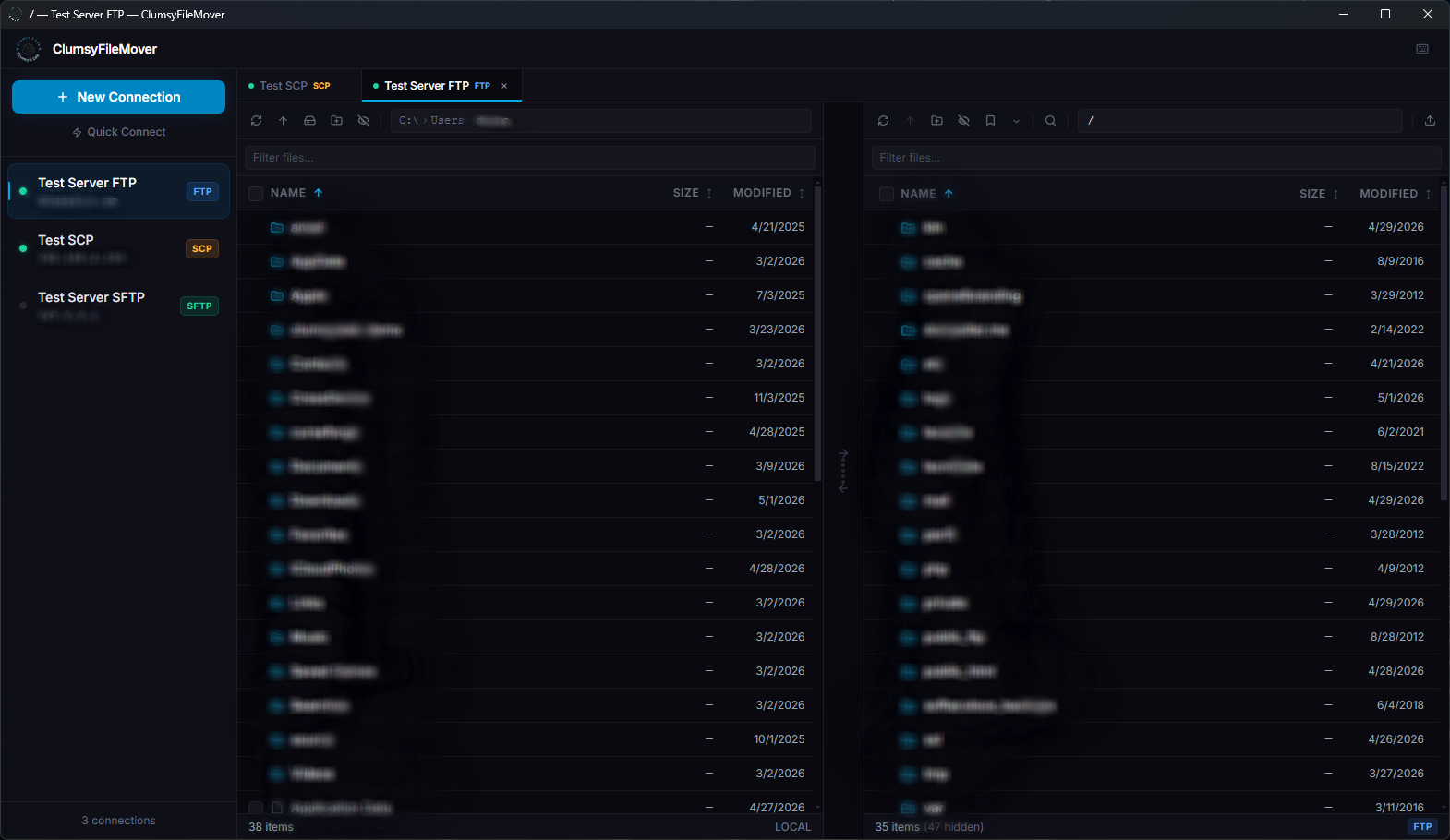Click the remote pane vertical scrollbar
The image size is (1450, 840).
[1444, 342]
